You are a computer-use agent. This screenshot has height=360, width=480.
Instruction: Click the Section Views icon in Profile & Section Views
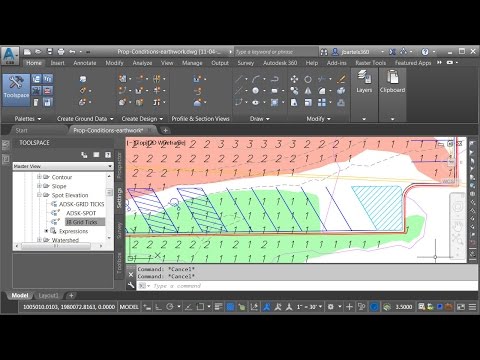(198, 102)
